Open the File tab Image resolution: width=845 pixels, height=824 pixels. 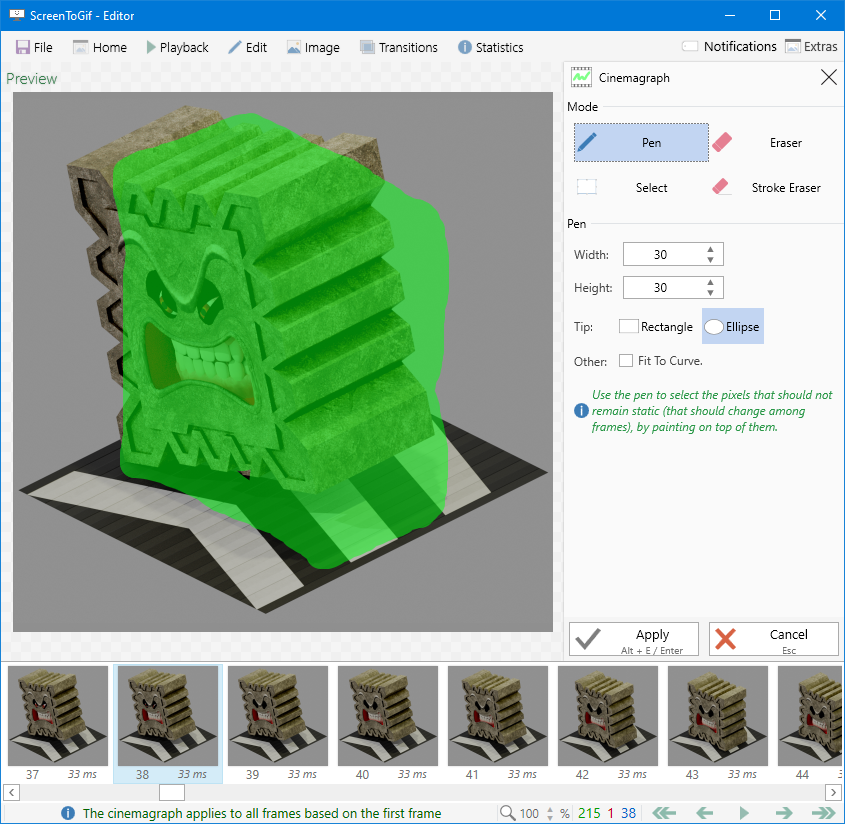pos(34,47)
